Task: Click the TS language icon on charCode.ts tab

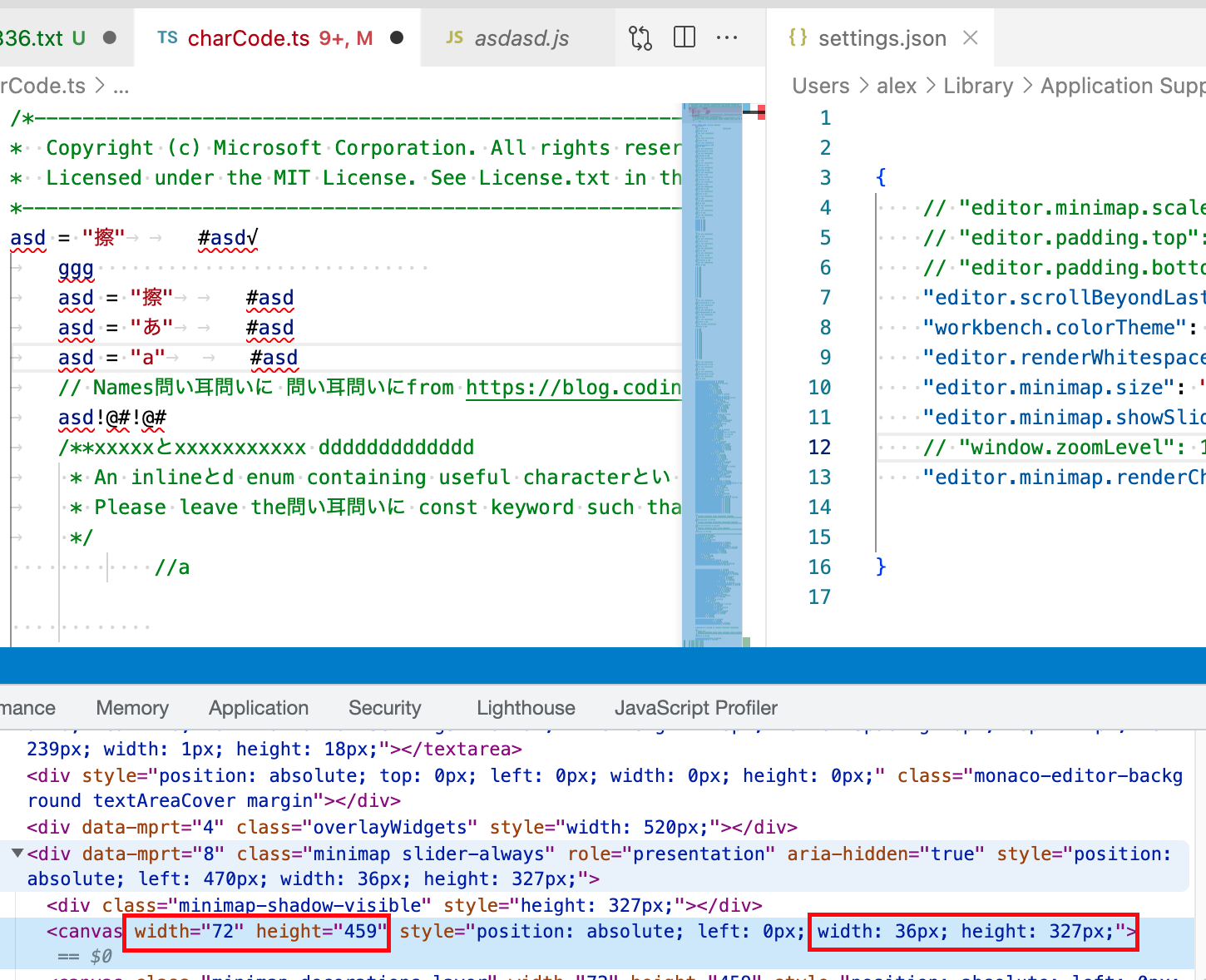Action: point(167,37)
